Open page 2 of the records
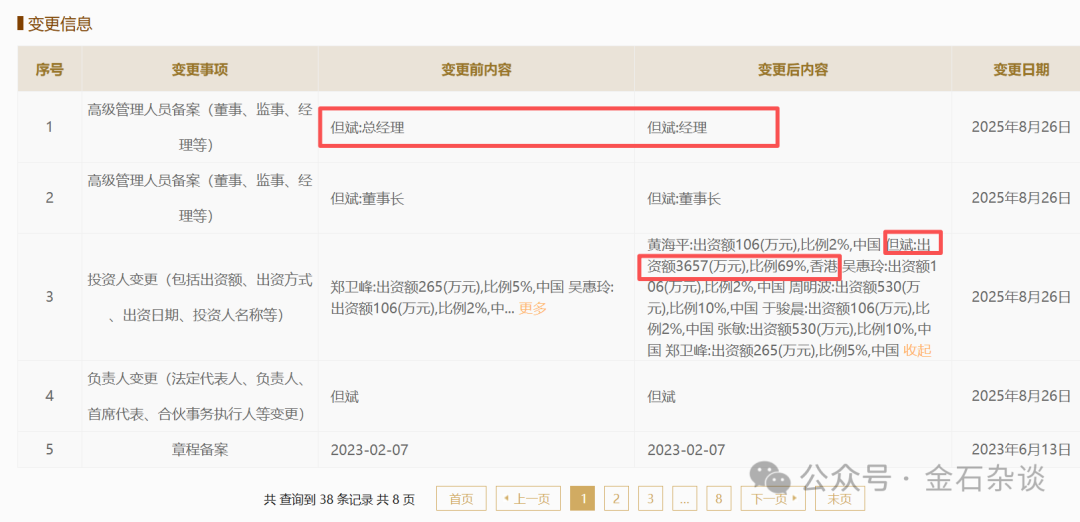This screenshot has height=522, width=1080. click(616, 499)
